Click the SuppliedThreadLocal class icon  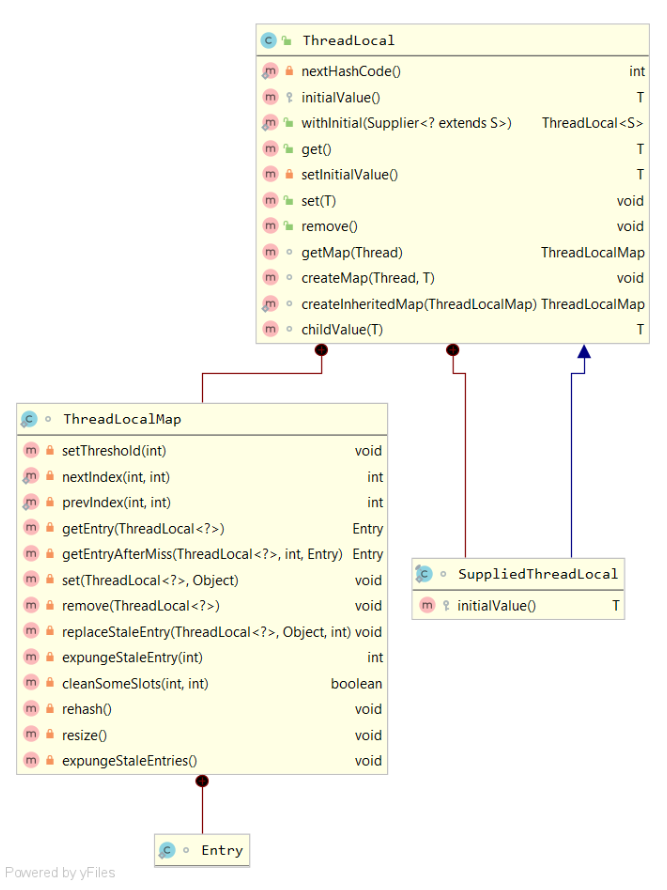[423, 574]
